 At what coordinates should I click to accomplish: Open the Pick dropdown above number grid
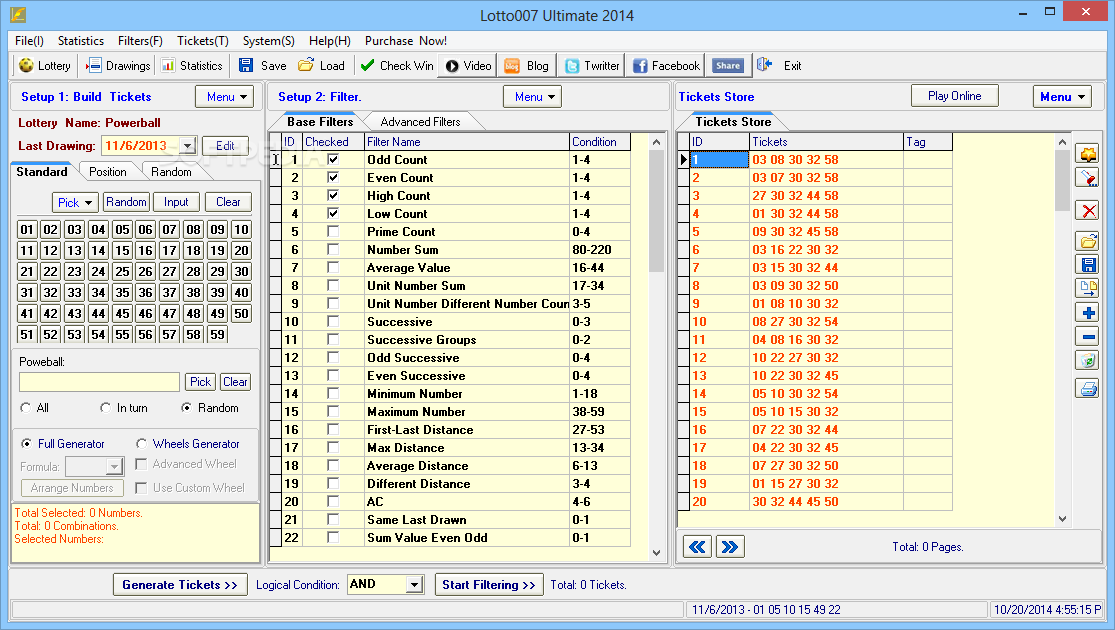pos(75,203)
